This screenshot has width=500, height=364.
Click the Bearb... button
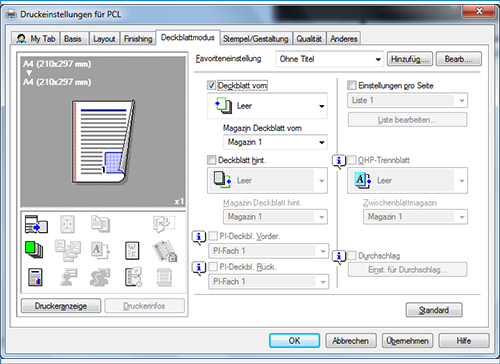click(x=458, y=59)
